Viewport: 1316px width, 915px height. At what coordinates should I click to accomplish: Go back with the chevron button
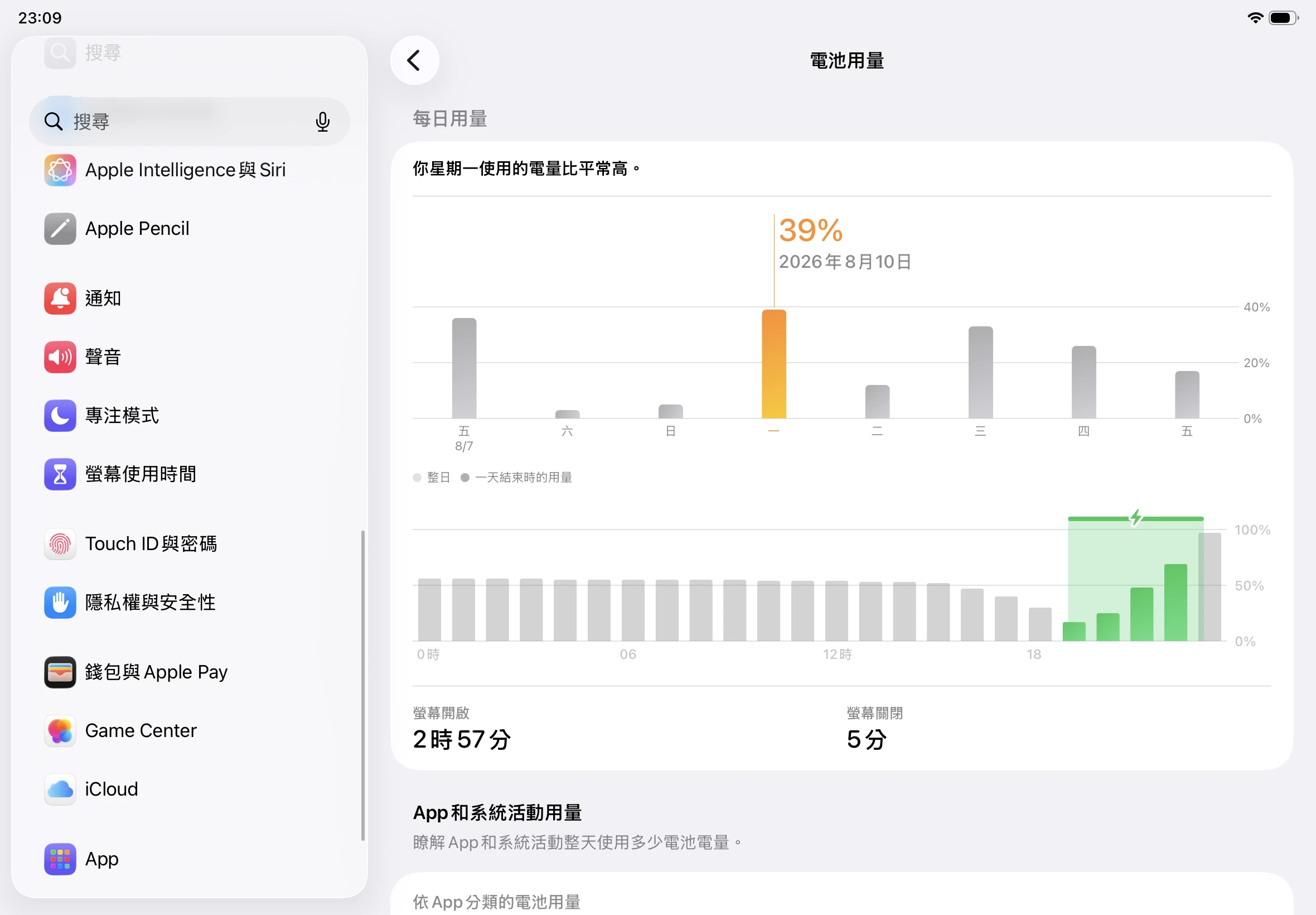coord(415,60)
